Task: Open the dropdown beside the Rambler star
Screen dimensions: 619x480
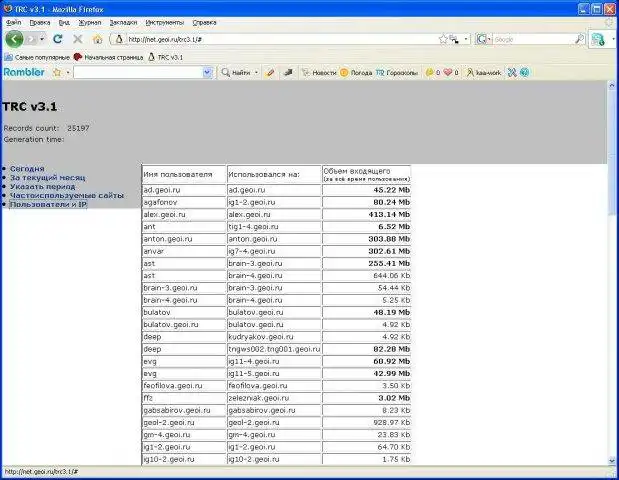Action: point(68,73)
